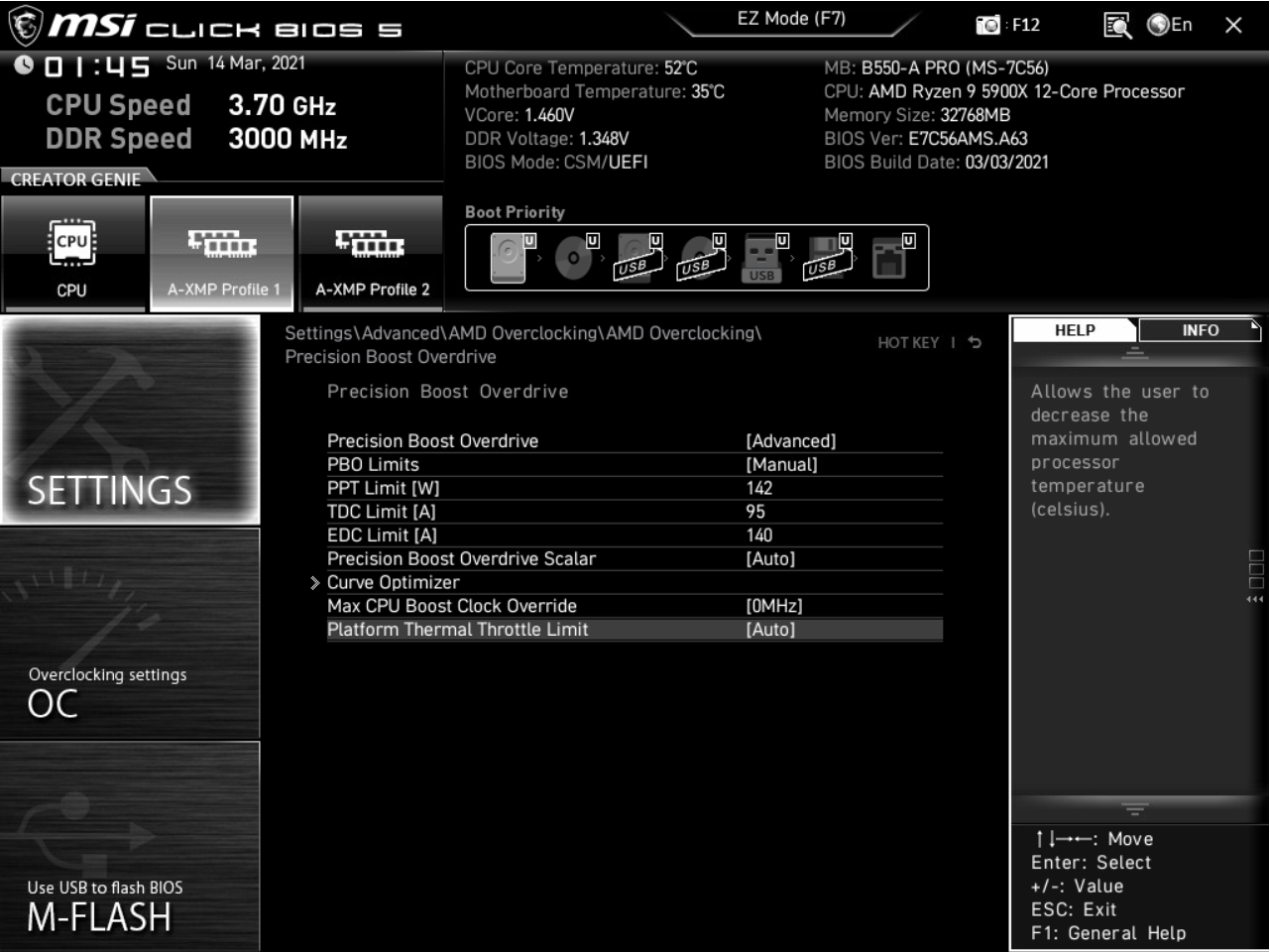Click the clock time display 01:45
This screenshot has width=1270, height=952.
[97, 66]
